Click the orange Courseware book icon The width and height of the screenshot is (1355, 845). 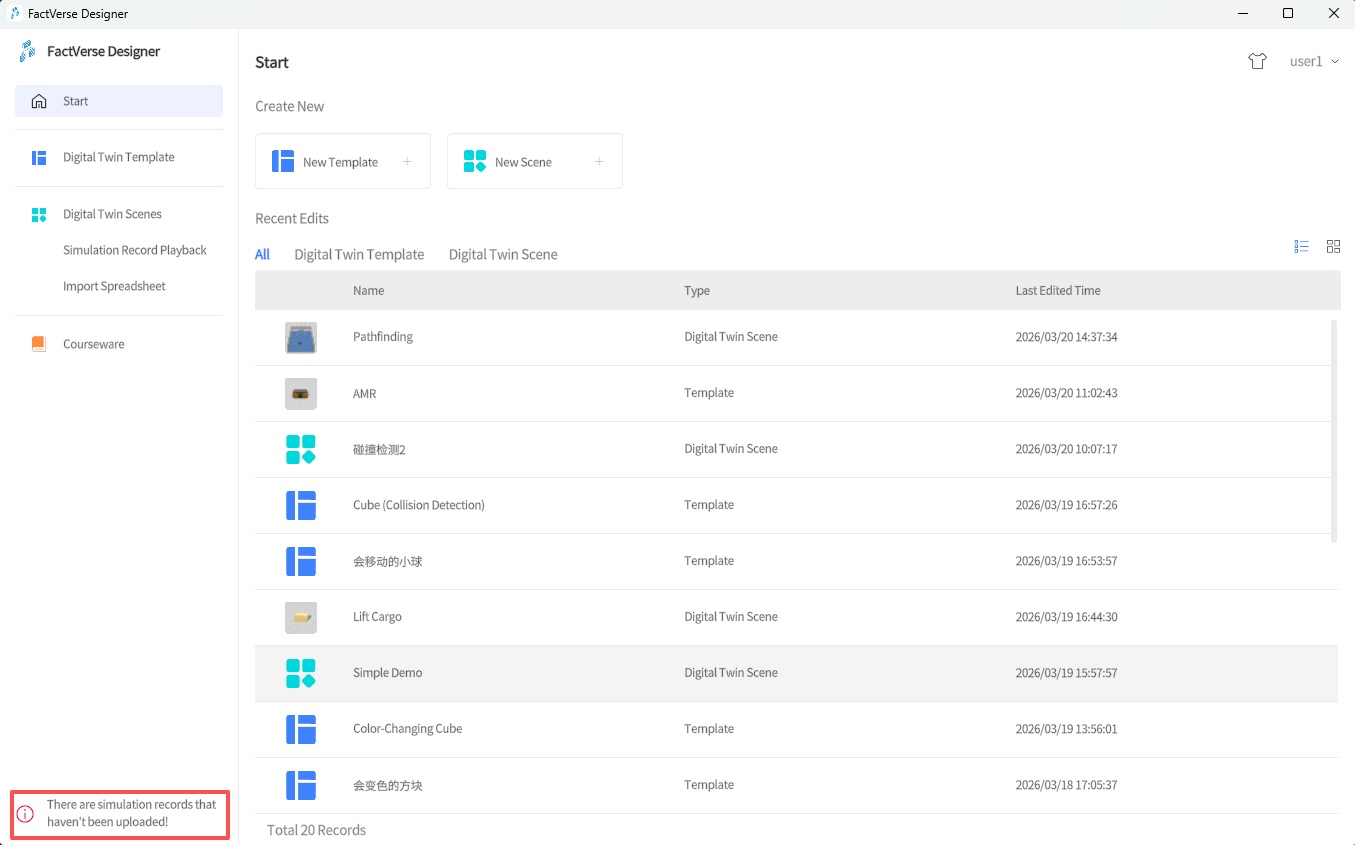39,344
